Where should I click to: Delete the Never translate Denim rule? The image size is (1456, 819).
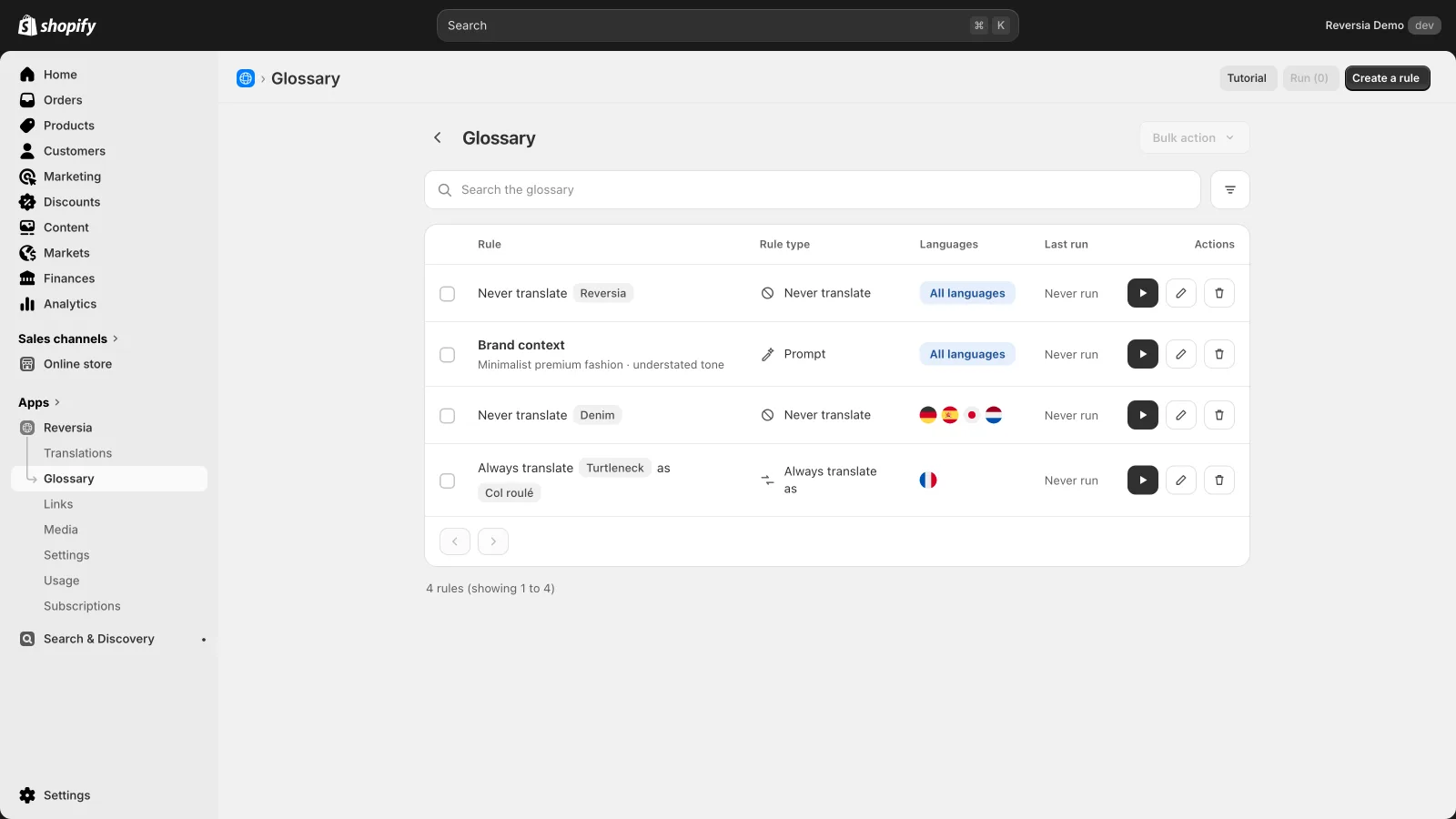1219,415
